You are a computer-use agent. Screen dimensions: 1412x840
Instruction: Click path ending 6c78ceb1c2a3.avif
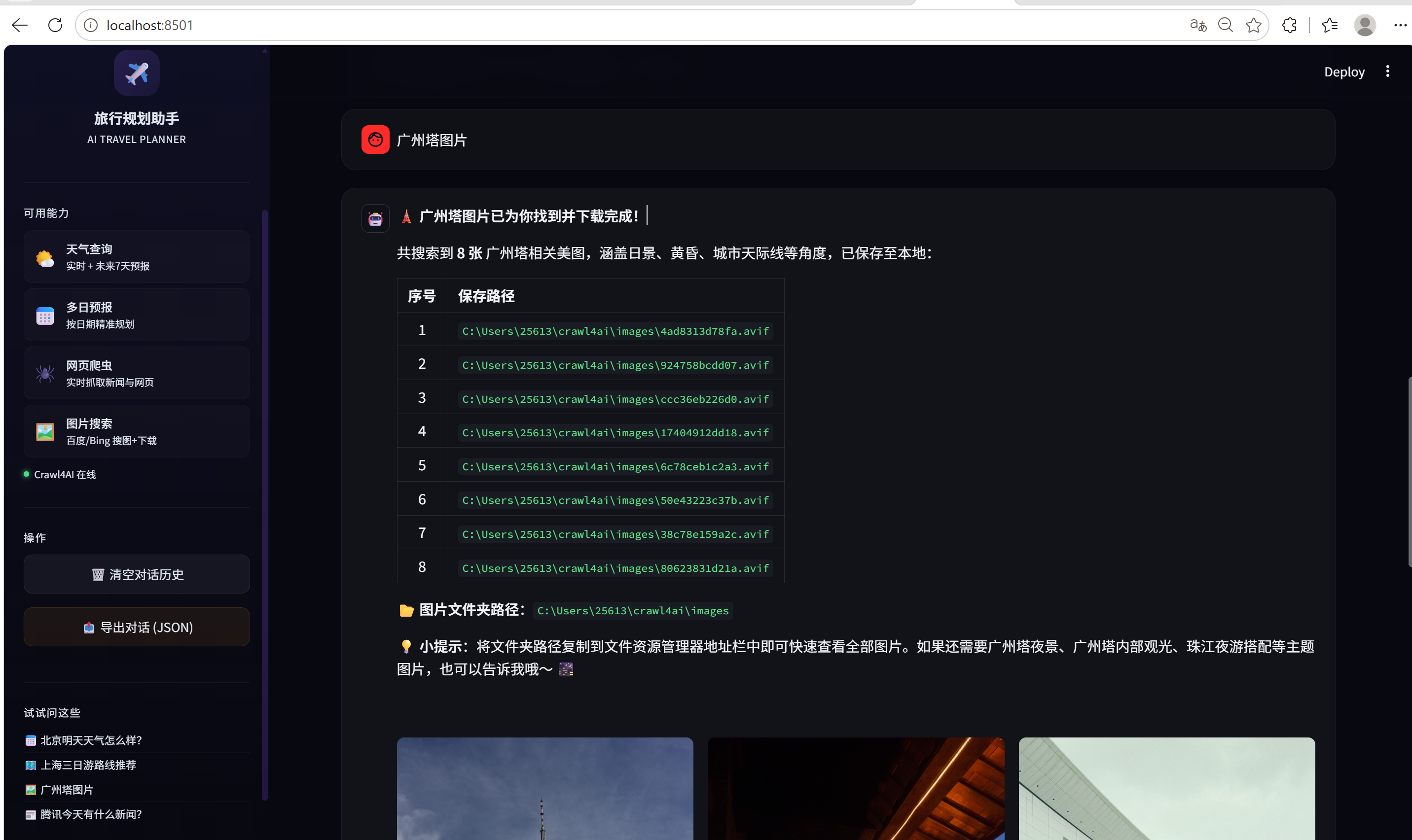click(615, 466)
